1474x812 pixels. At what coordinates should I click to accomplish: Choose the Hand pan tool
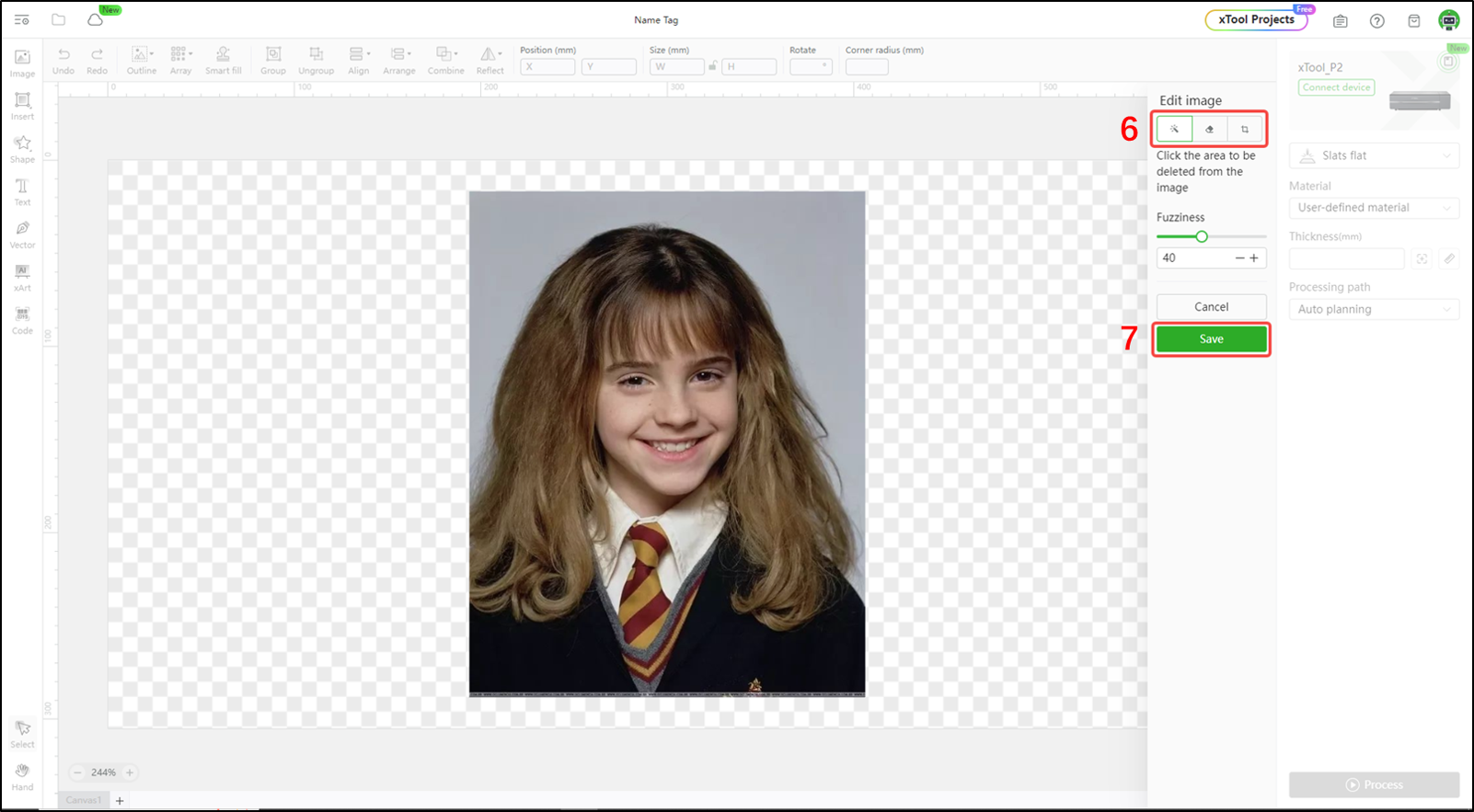[22, 777]
